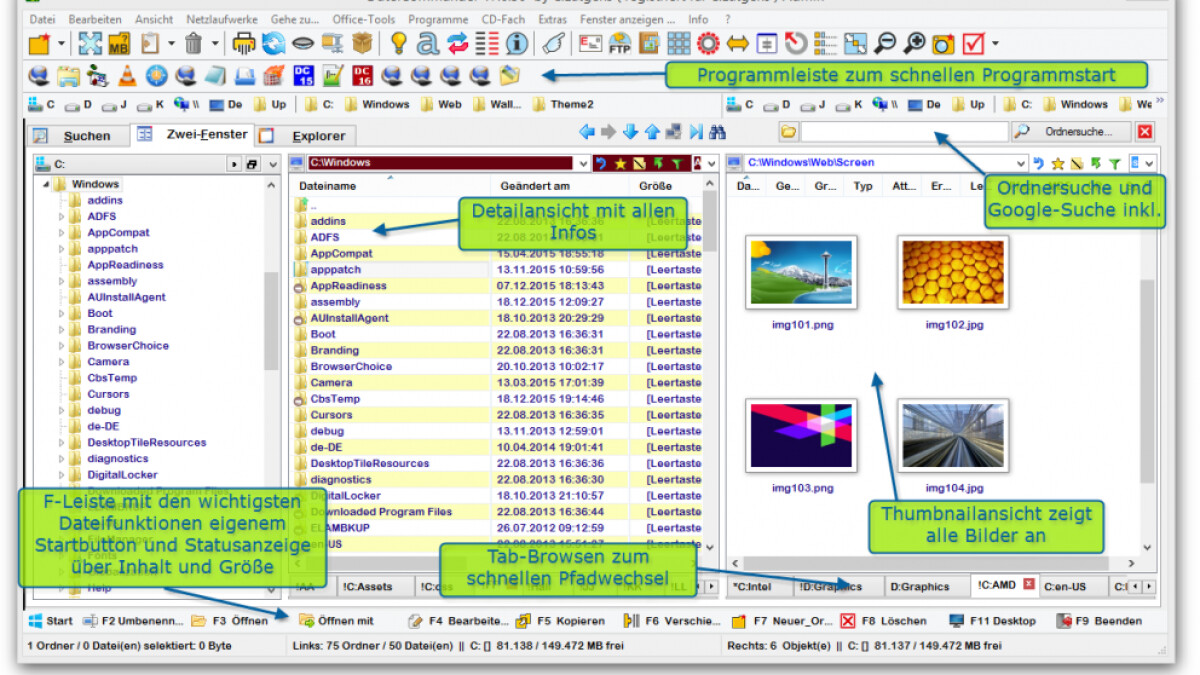This screenshot has height=675, width=1200.
Task: Launch the VLC cone program icon
Action: 127,74
